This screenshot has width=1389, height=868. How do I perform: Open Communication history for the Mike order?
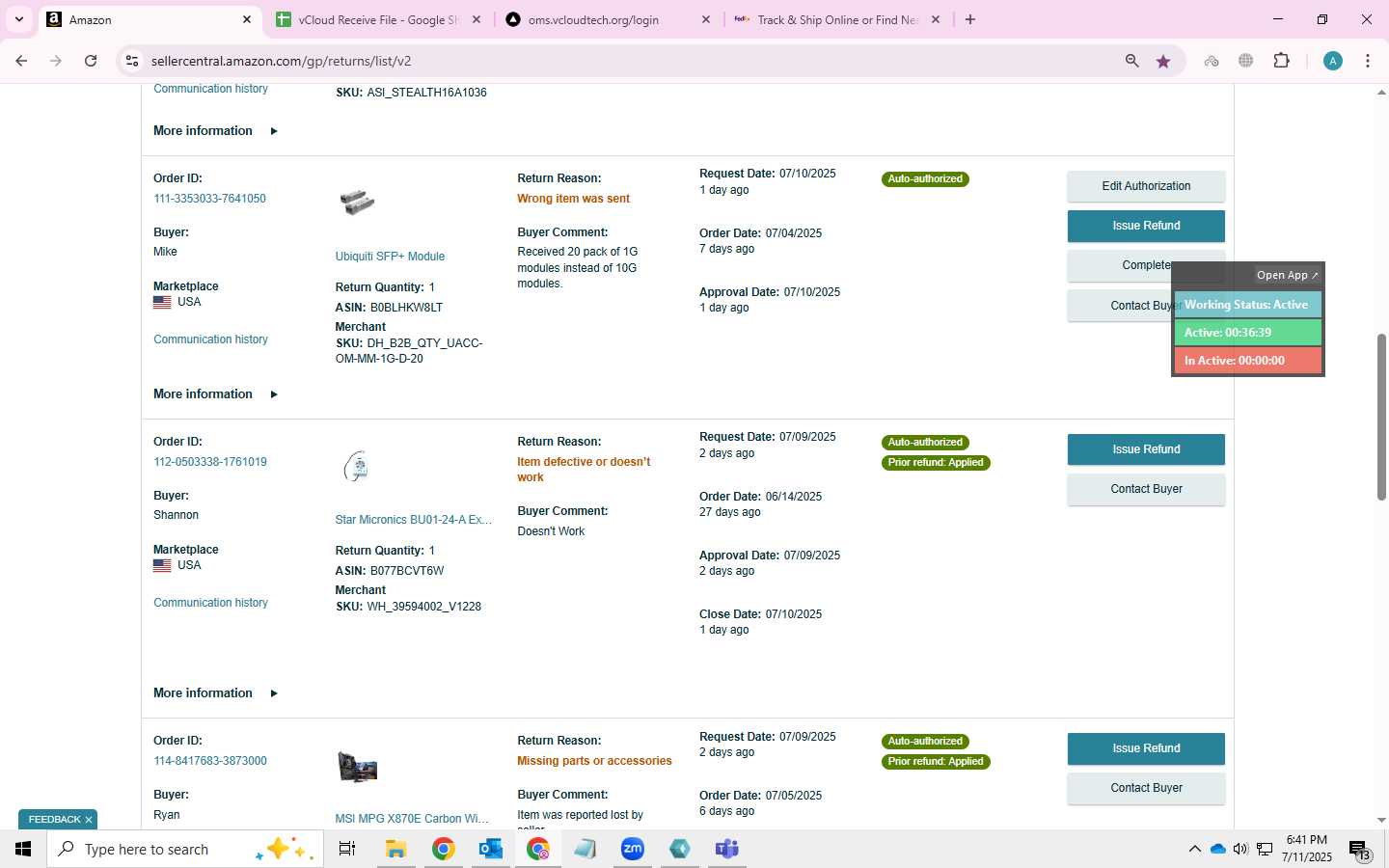(210, 339)
